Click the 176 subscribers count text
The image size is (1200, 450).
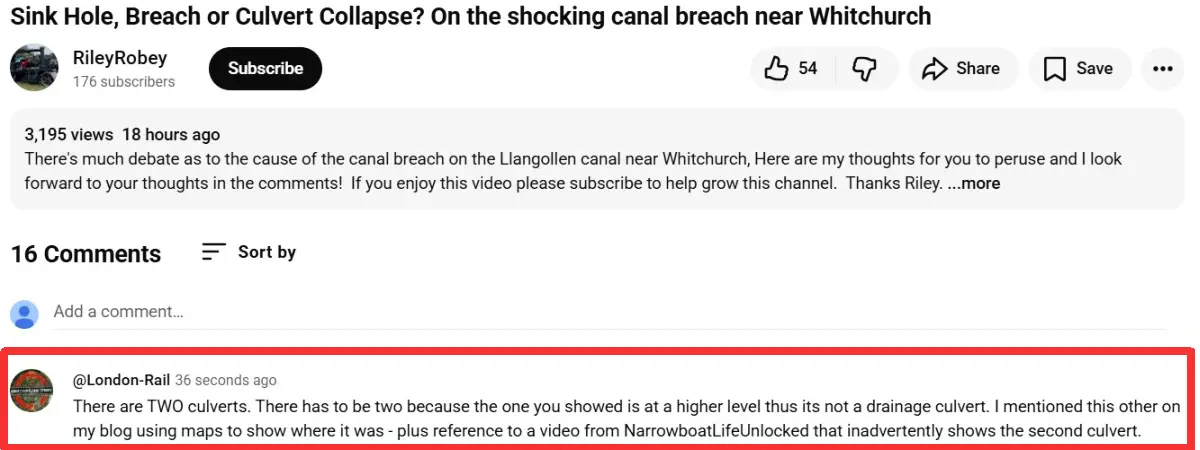124,82
